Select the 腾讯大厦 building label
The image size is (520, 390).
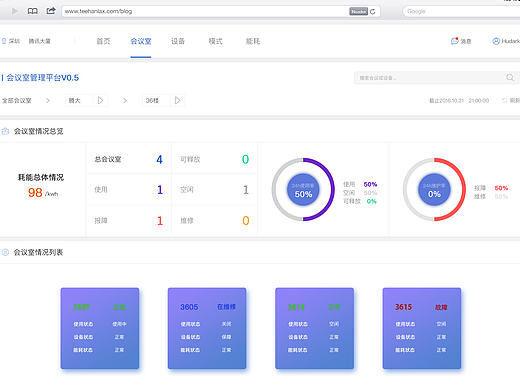(x=39, y=41)
